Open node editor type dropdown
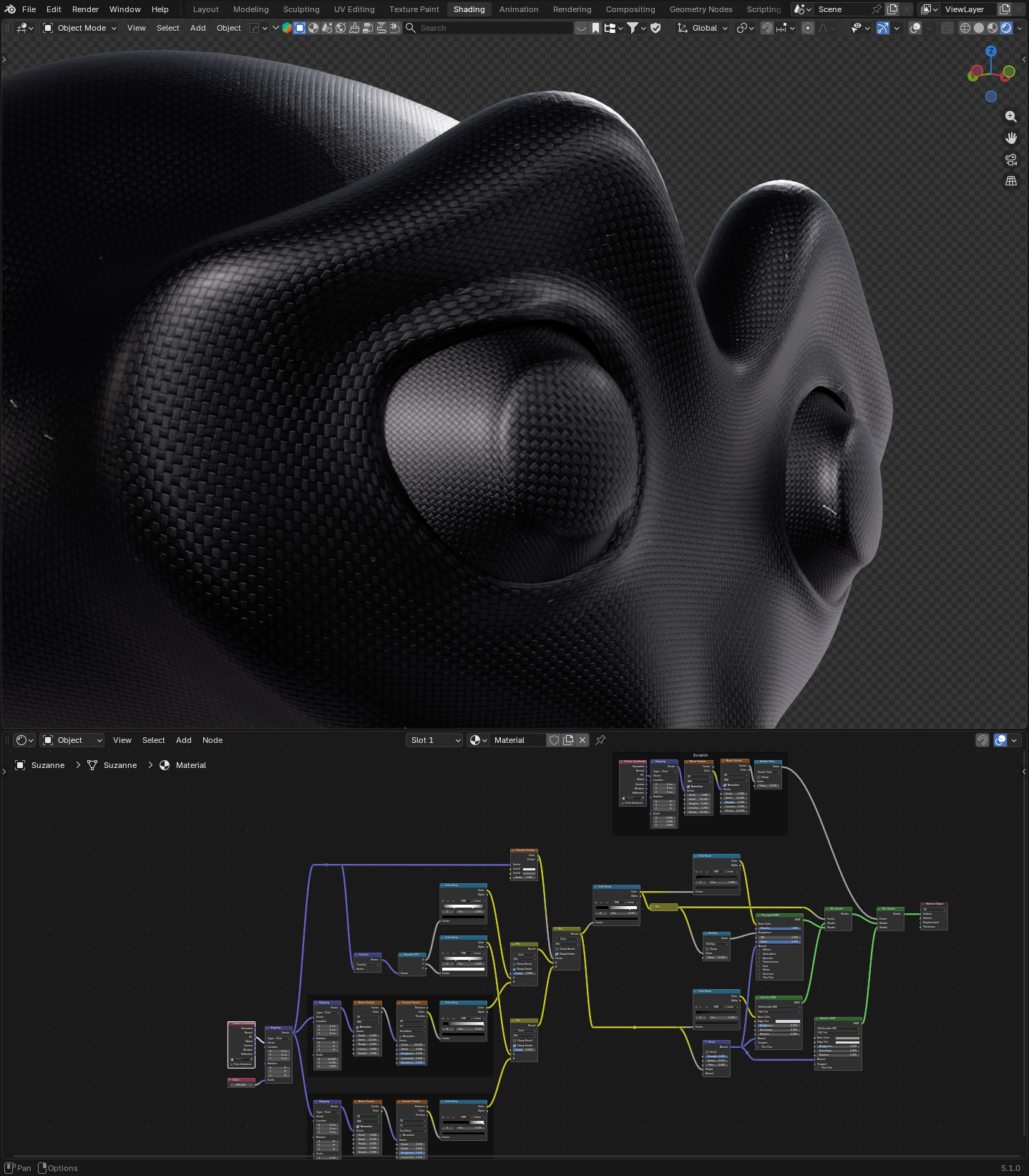Image resolution: width=1029 pixels, height=1176 pixels. click(25, 740)
